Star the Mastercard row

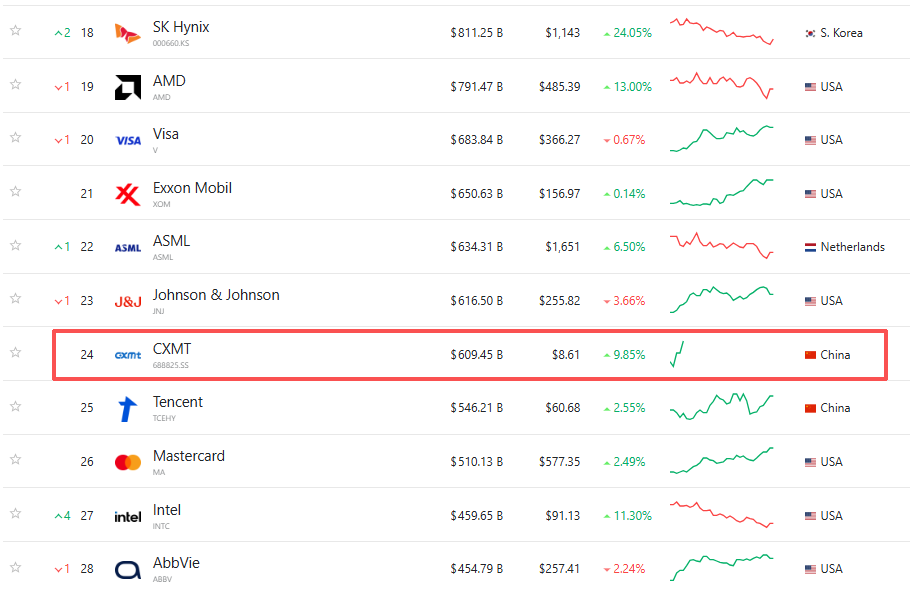coord(16,459)
